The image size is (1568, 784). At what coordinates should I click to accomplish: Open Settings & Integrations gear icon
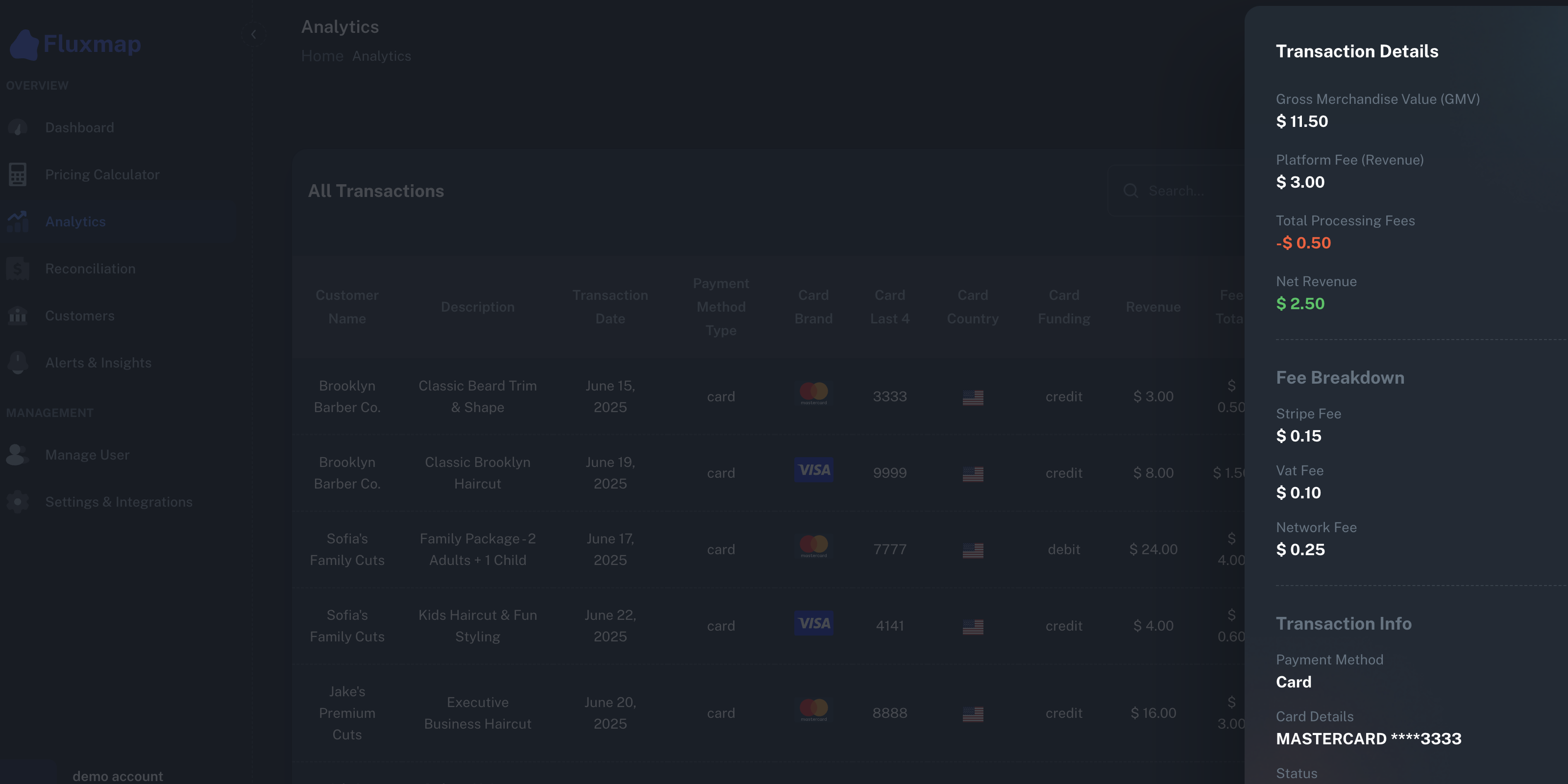pyautogui.click(x=17, y=502)
